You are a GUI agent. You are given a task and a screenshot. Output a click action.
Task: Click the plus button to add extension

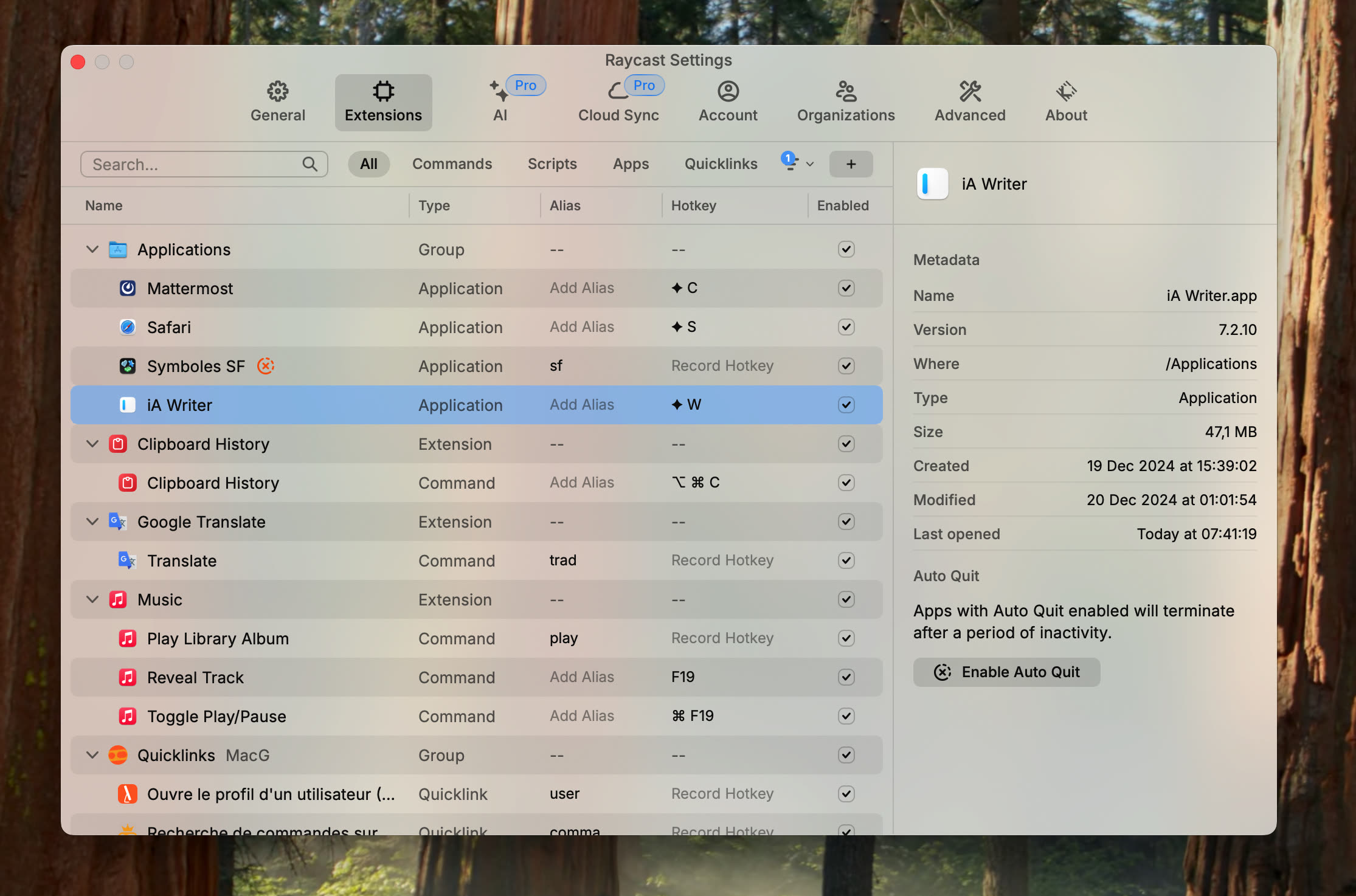tap(851, 164)
